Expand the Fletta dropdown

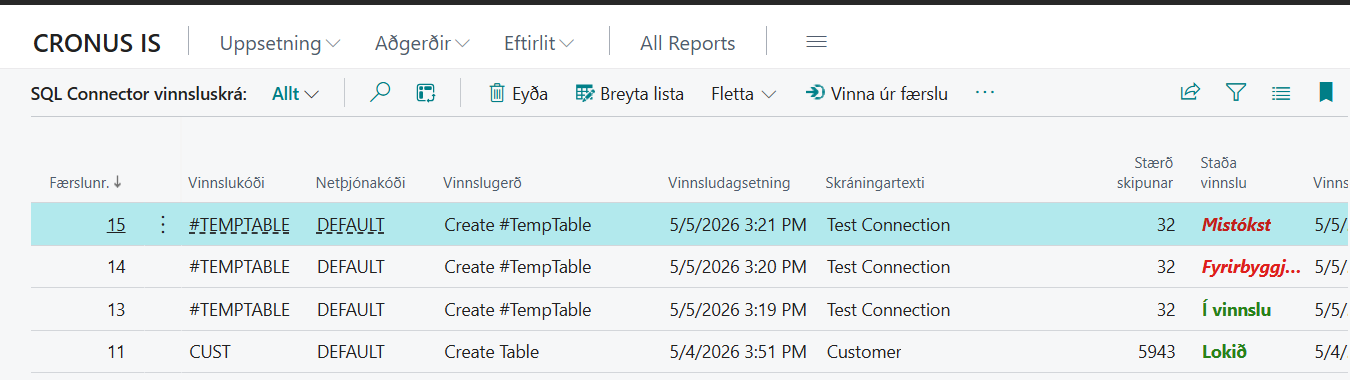tap(744, 94)
